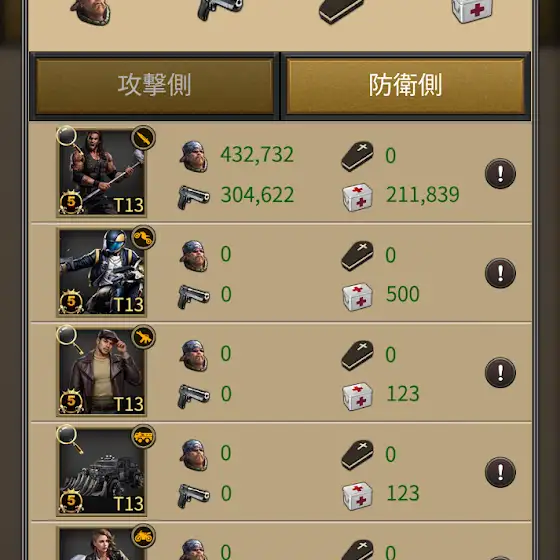Click magnifier on melee fighter portrait

(68, 139)
